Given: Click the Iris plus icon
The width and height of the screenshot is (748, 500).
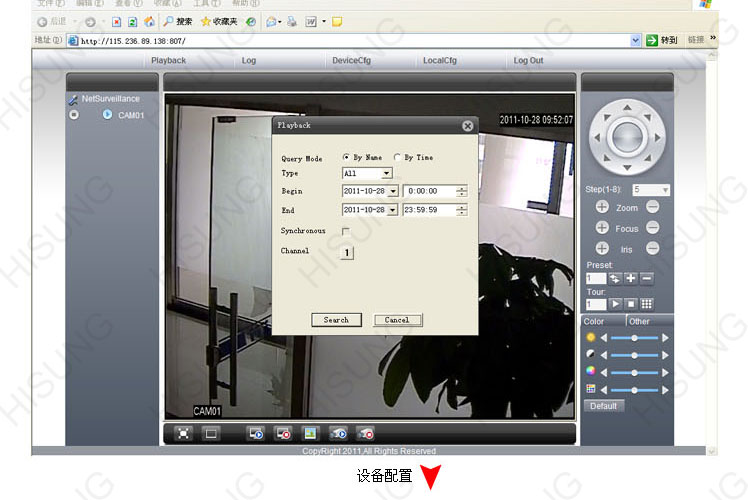Looking at the screenshot, I should pyautogui.click(x=602, y=248).
